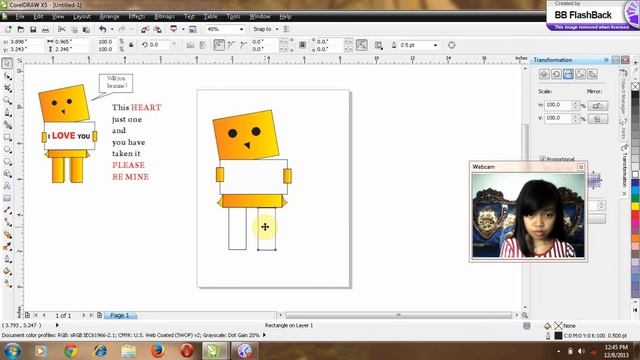This screenshot has width=640, height=360.
Task: Click the Convert to Curves icon
Action: tap(451, 45)
